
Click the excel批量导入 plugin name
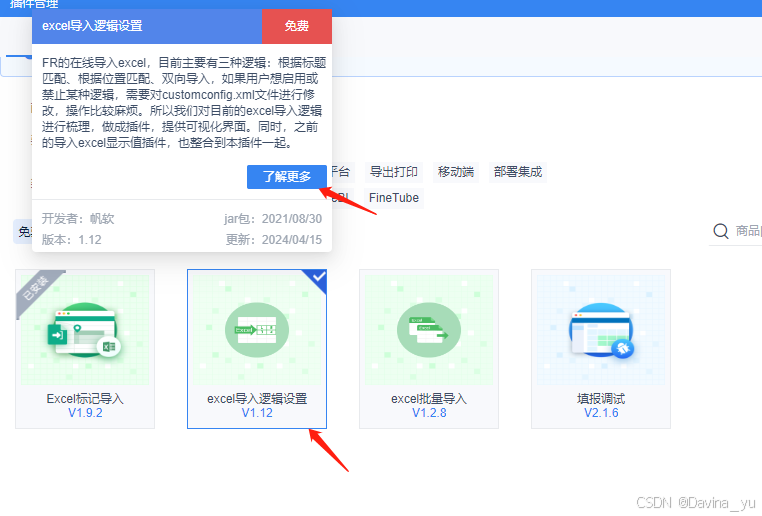[429, 399]
